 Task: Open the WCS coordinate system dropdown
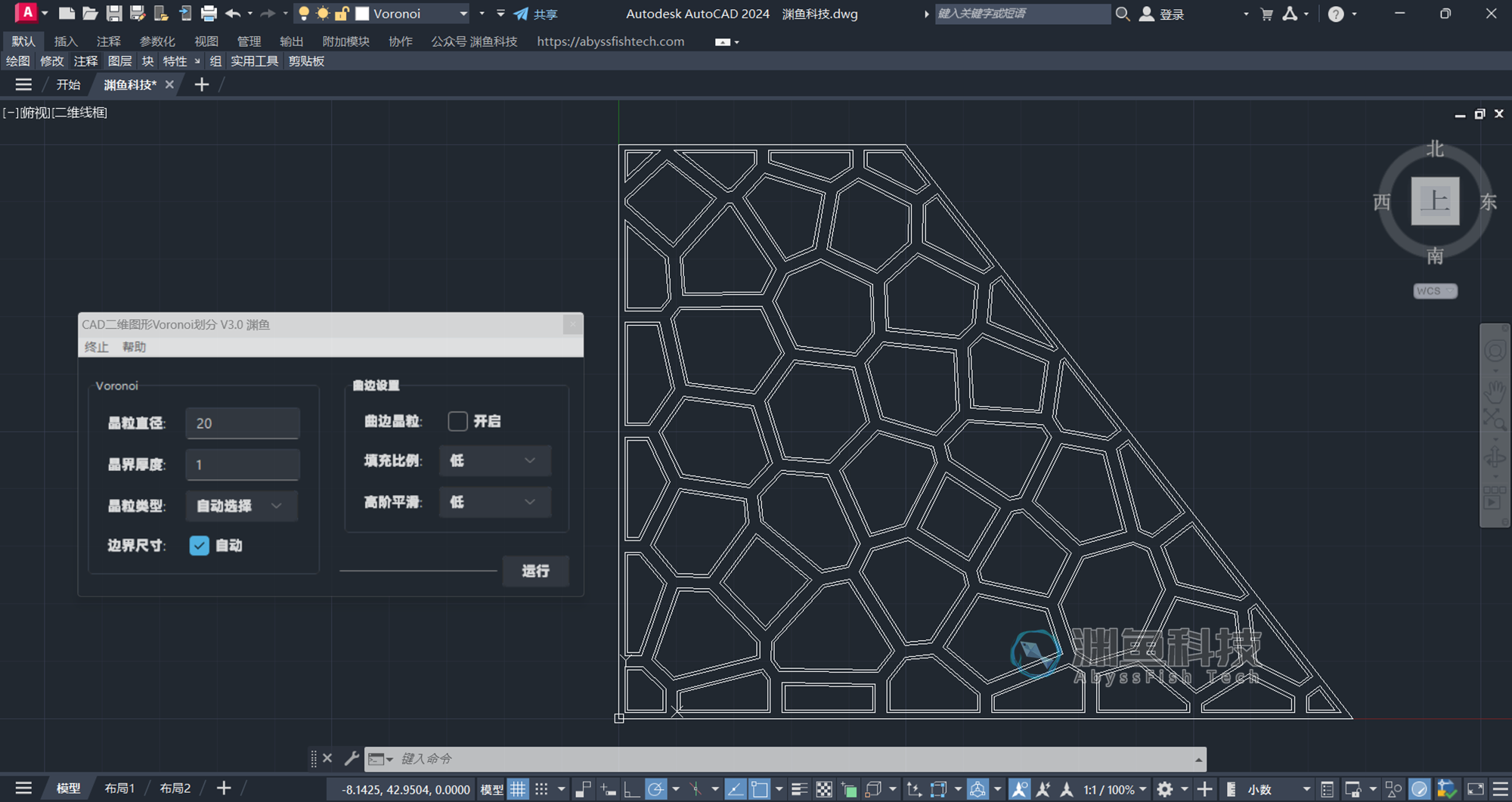click(1435, 291)
